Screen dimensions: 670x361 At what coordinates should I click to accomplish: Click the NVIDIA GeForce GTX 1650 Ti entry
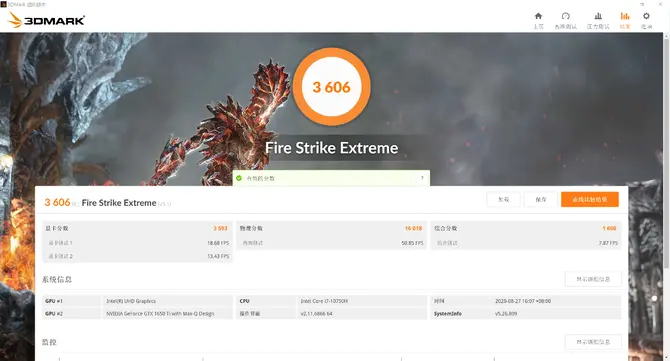pyautogui.click(x=160, y=314)
